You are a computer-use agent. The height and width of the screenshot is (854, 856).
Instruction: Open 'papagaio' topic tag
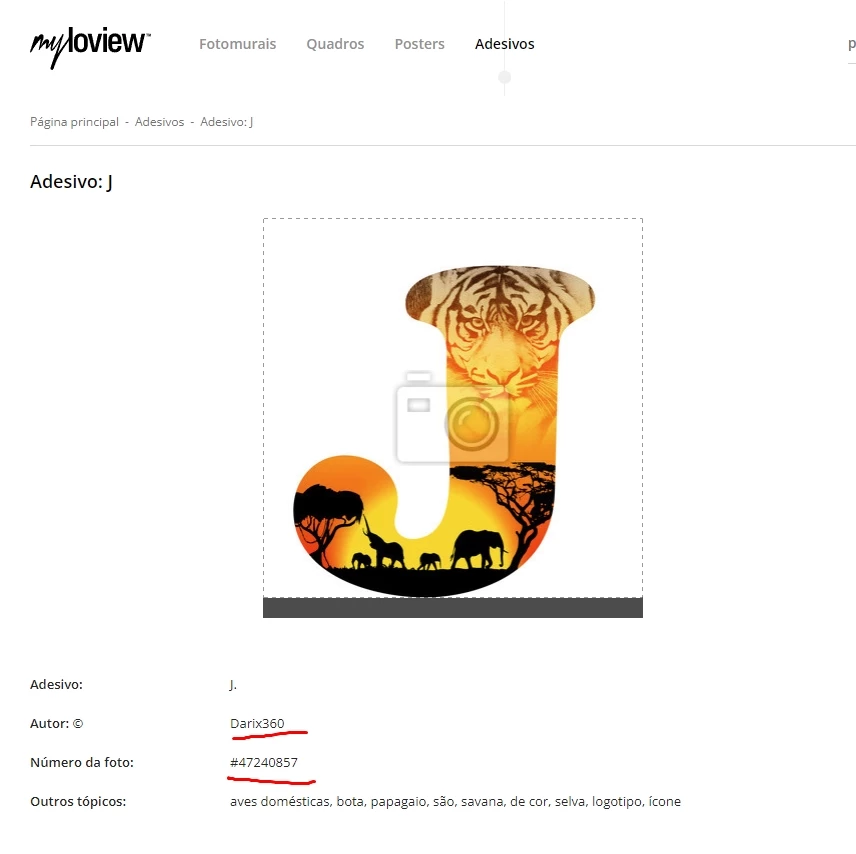pos(398,802)
